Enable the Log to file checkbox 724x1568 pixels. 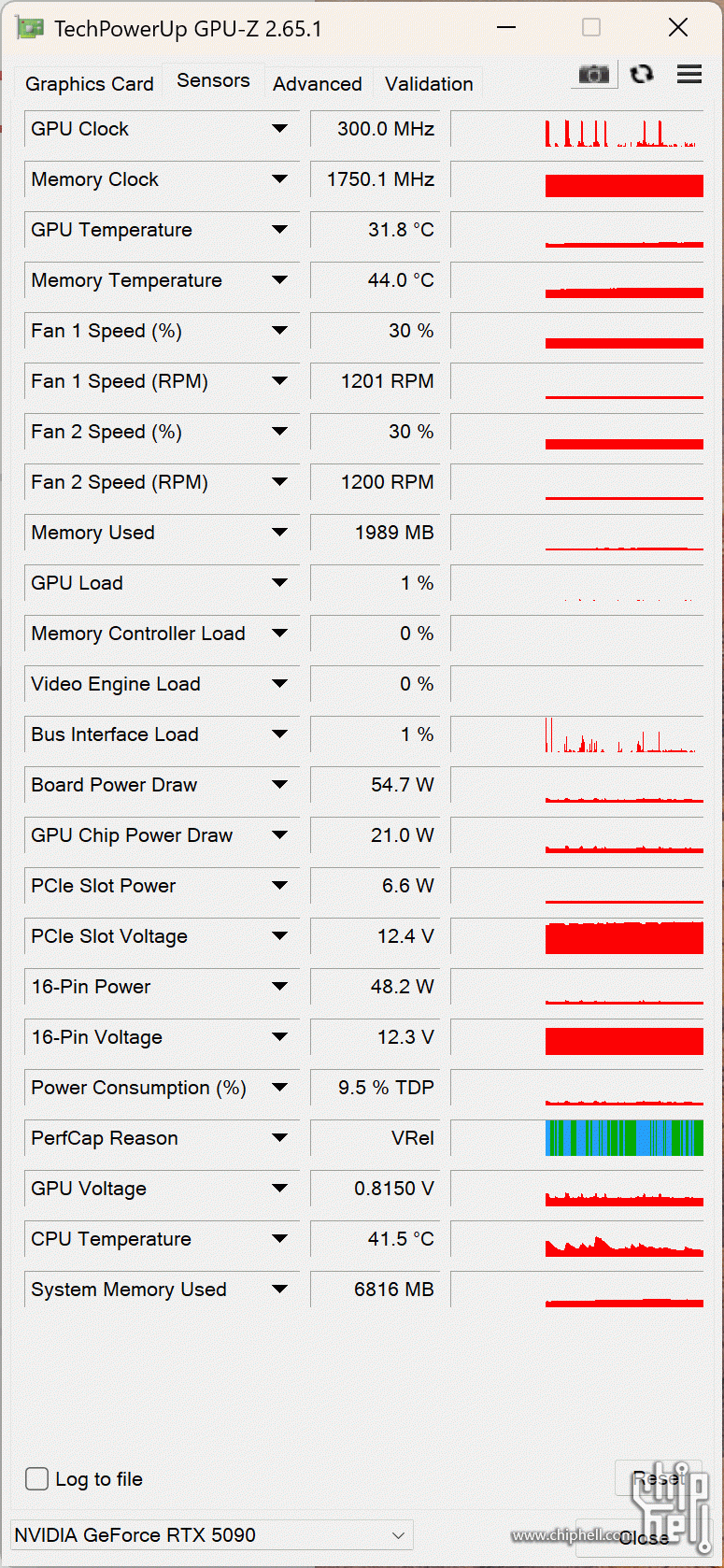(37, 1478)
